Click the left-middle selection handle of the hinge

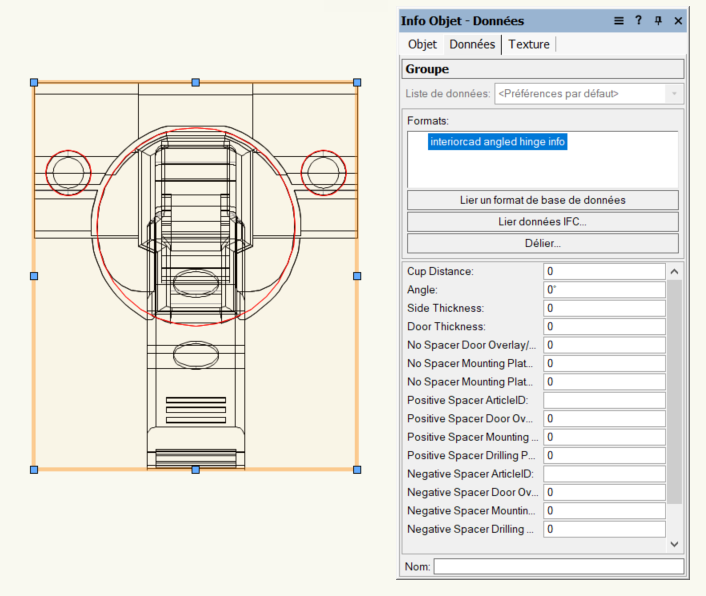click(x=34, y=275)
